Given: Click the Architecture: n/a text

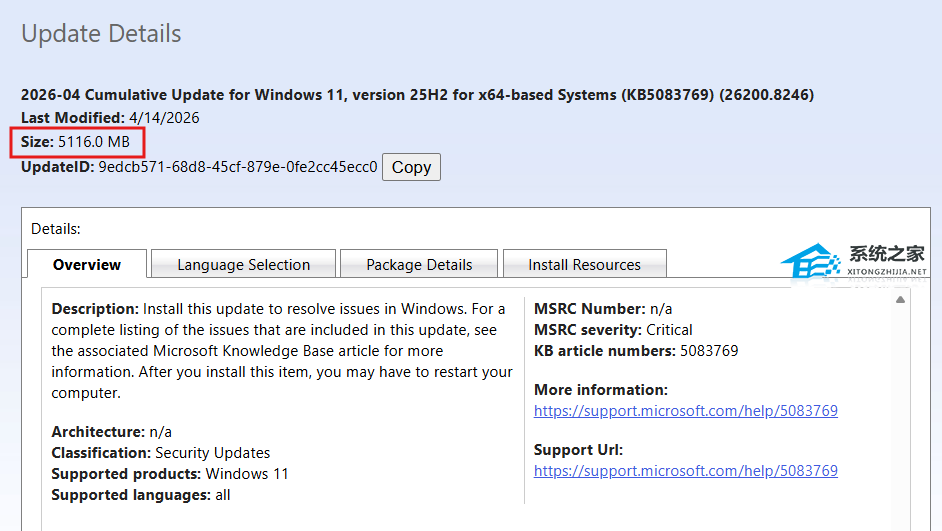Looking at the screenshot, I should [x=111, y=432].
